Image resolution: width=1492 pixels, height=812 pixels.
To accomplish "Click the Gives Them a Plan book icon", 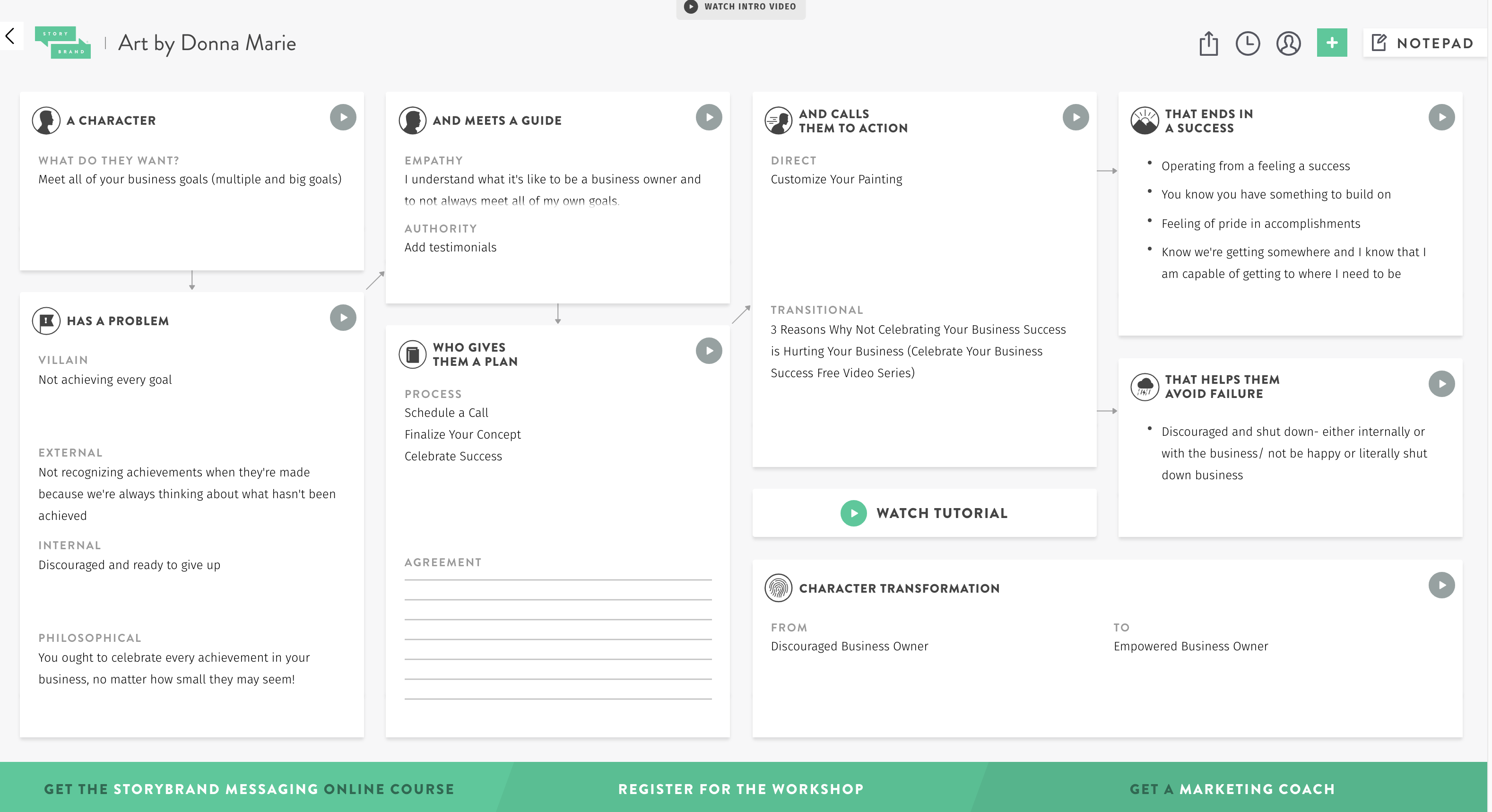I will 412,354.
